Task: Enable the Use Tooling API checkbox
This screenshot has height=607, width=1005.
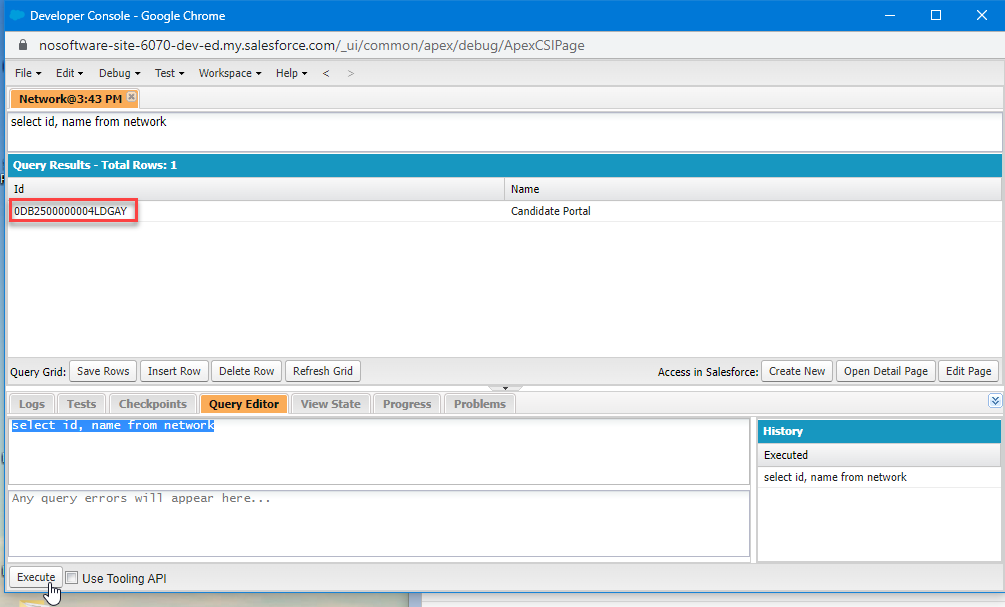Action: [x=72, y=578]
